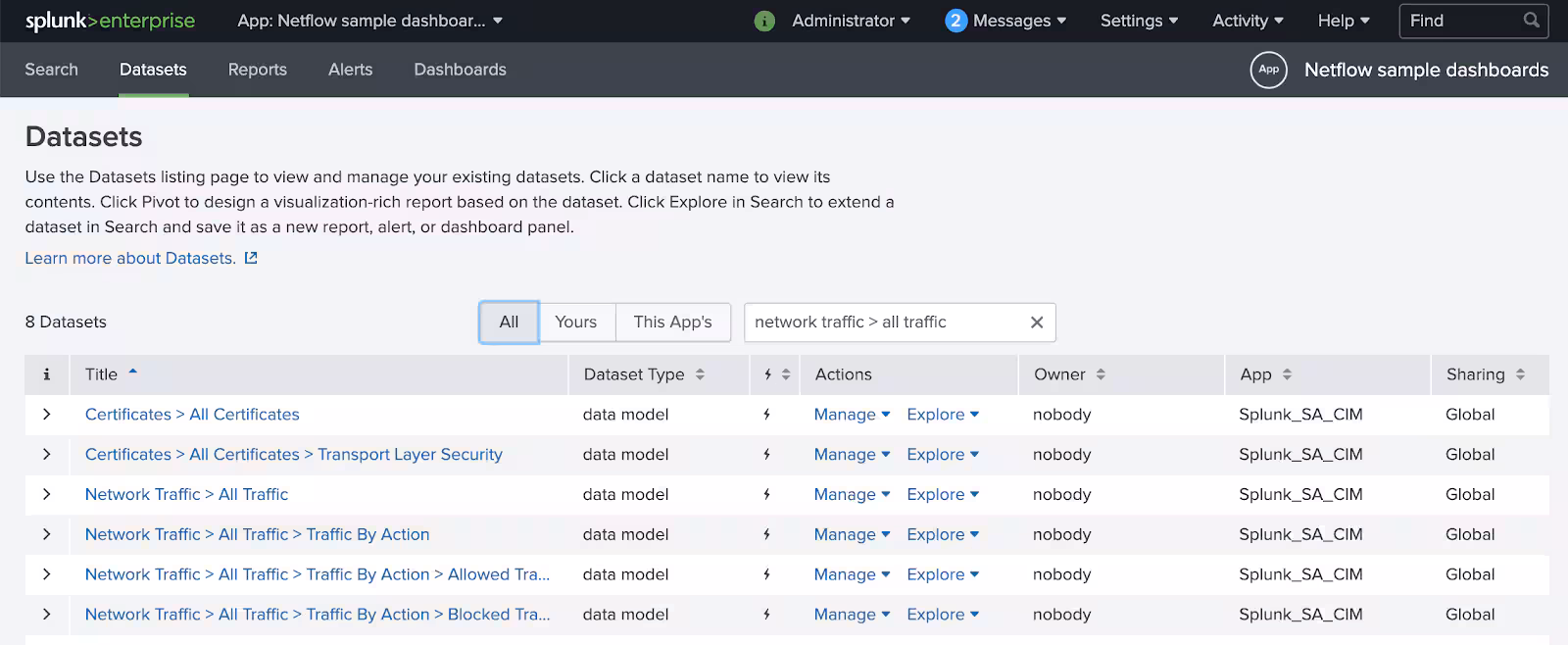Expand the Certificates > All Certificates row
Image resolution: width=1568 pixels, height=645 pixels.
46,415
